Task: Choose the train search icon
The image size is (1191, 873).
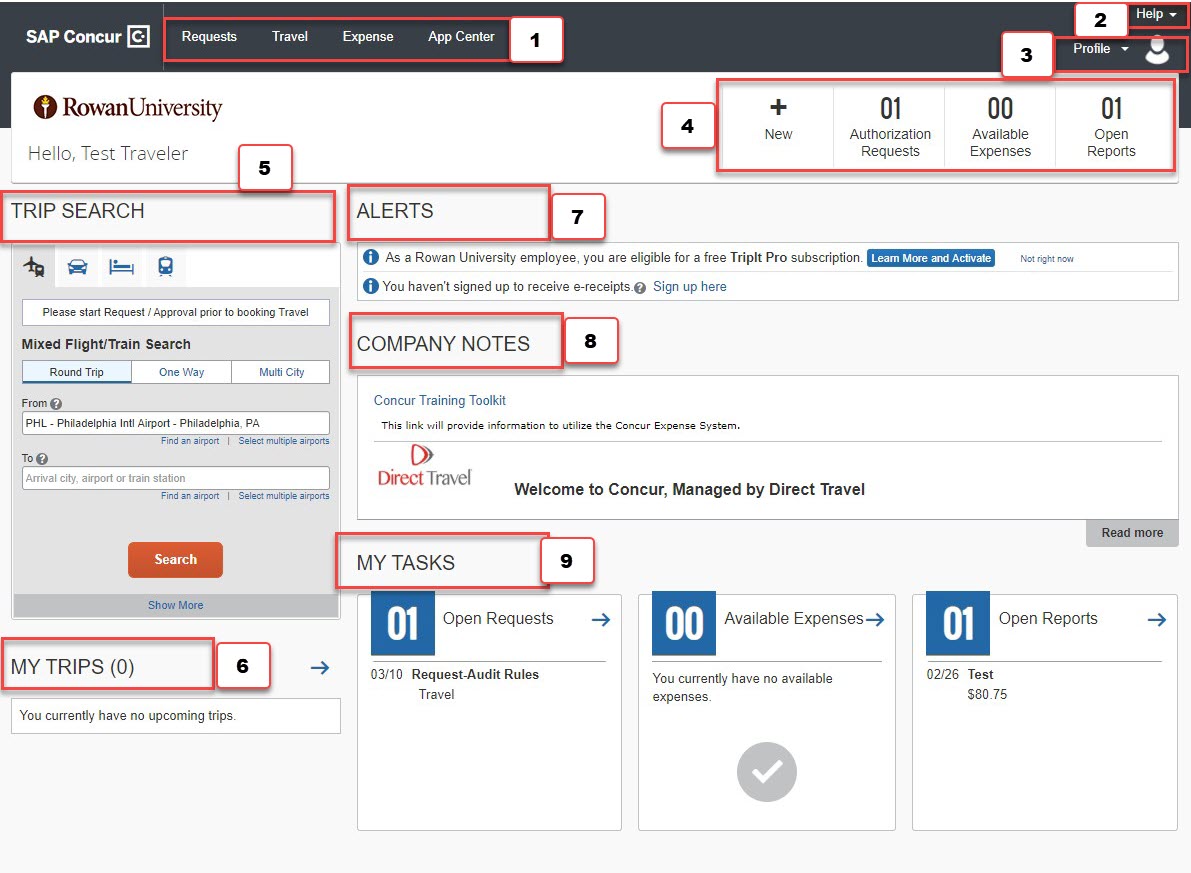Action: pos(165,267)
